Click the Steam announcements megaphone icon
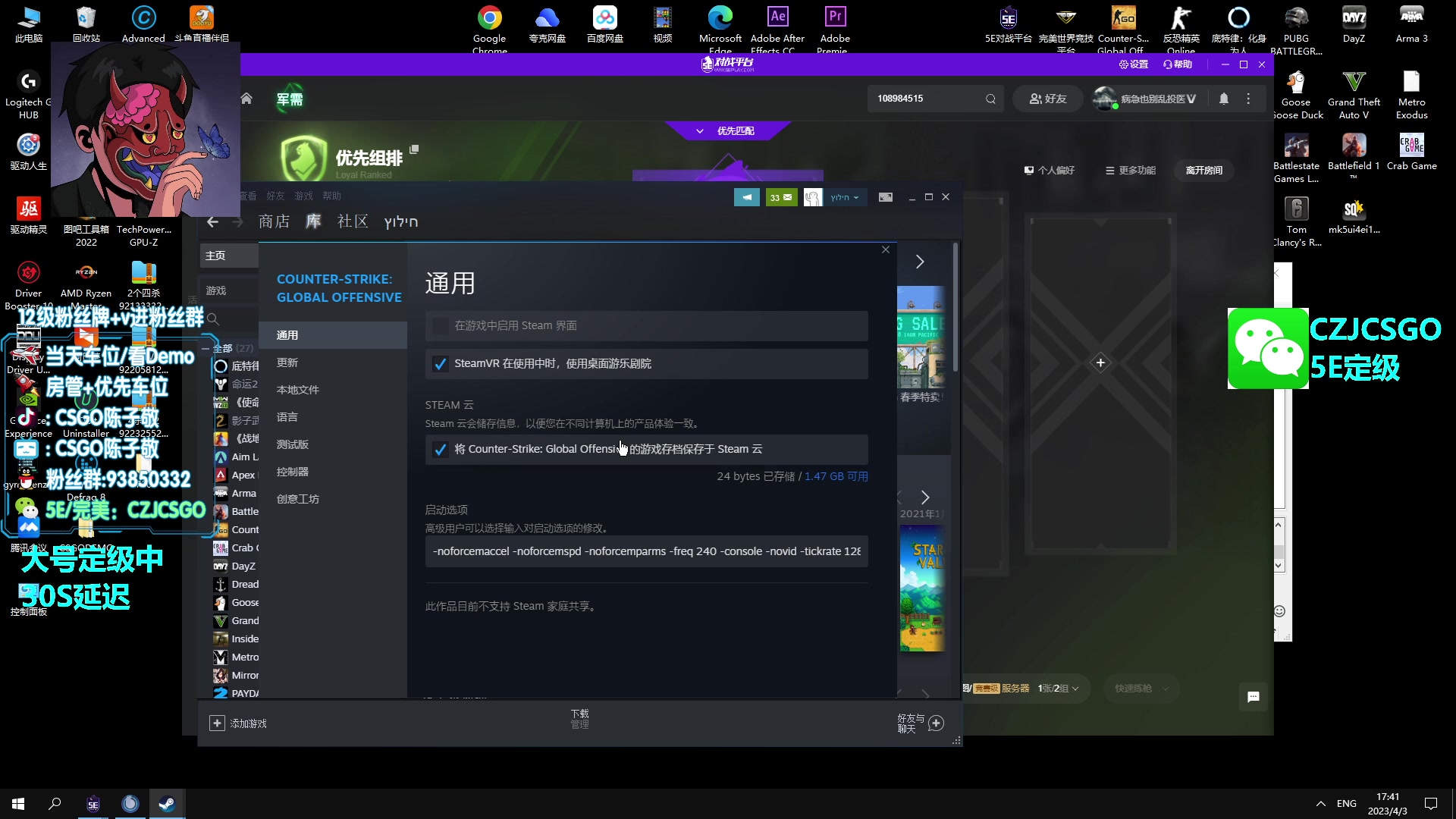 coord(746,197)
